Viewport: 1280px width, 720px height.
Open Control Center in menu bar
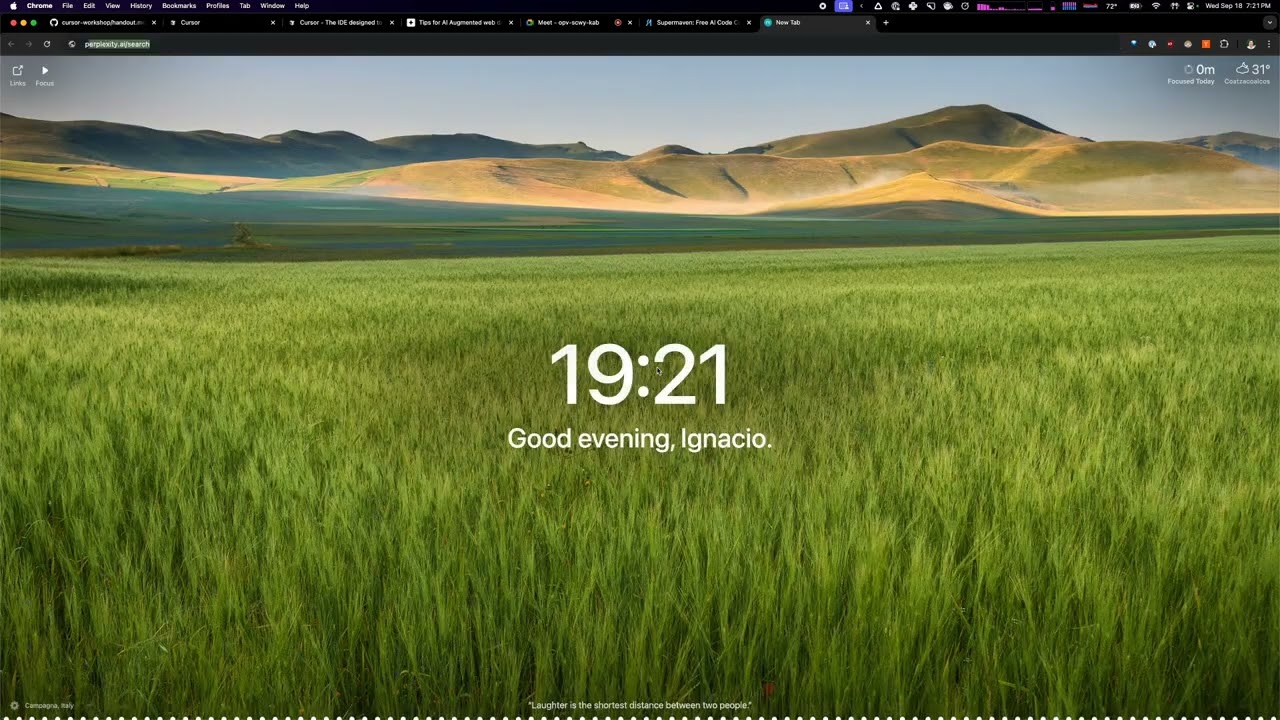click(x=1191, y=6)
